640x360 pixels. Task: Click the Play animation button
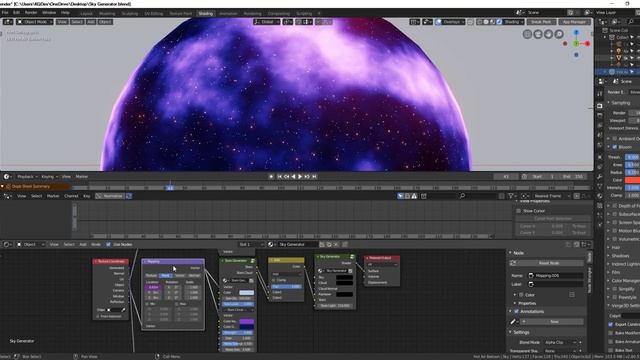pyautogui.click(x=300, y=176)
